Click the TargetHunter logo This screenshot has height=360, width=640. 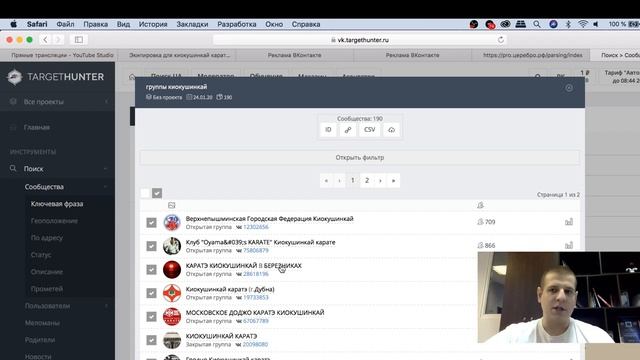(56, 77)
